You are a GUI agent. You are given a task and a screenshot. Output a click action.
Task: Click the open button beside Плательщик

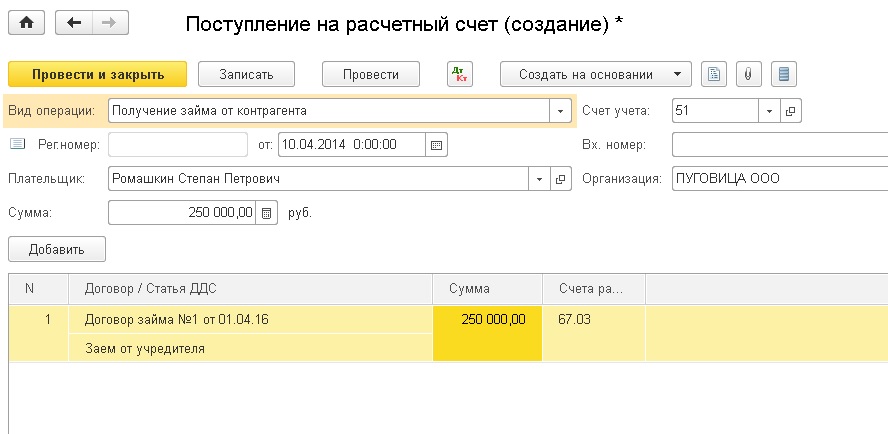pyautogui.click(x=561, y=179)
